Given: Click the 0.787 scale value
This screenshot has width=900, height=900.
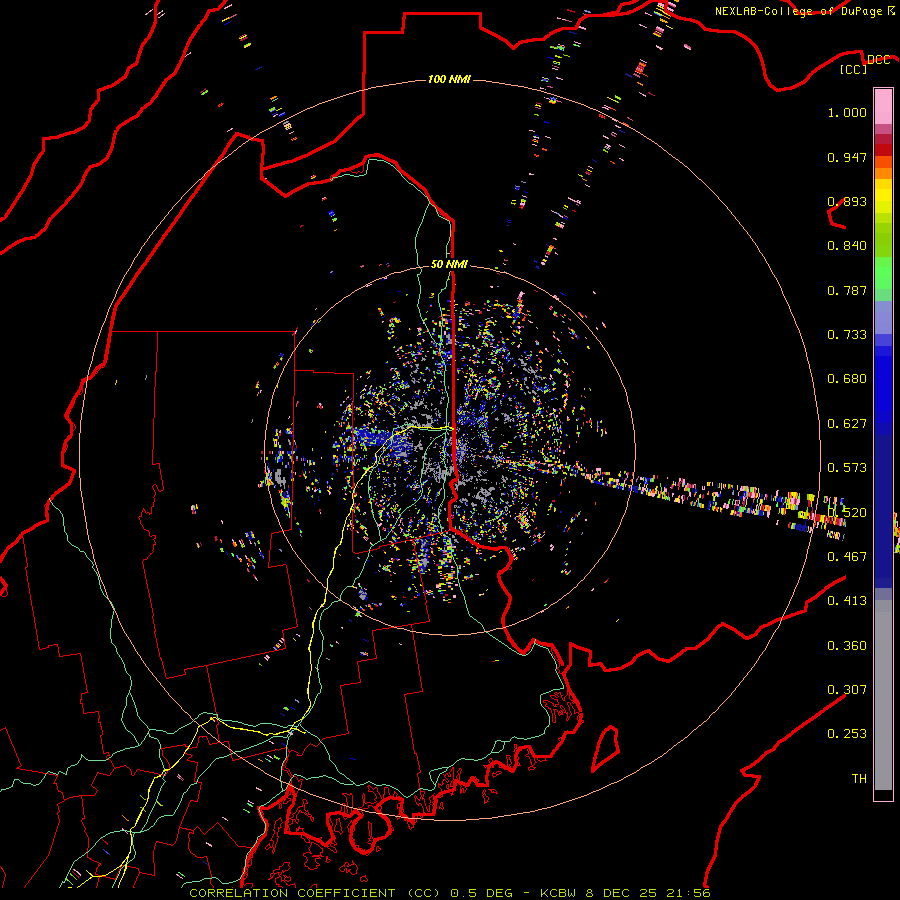Looking at the screenshot, I should [847, 290].
